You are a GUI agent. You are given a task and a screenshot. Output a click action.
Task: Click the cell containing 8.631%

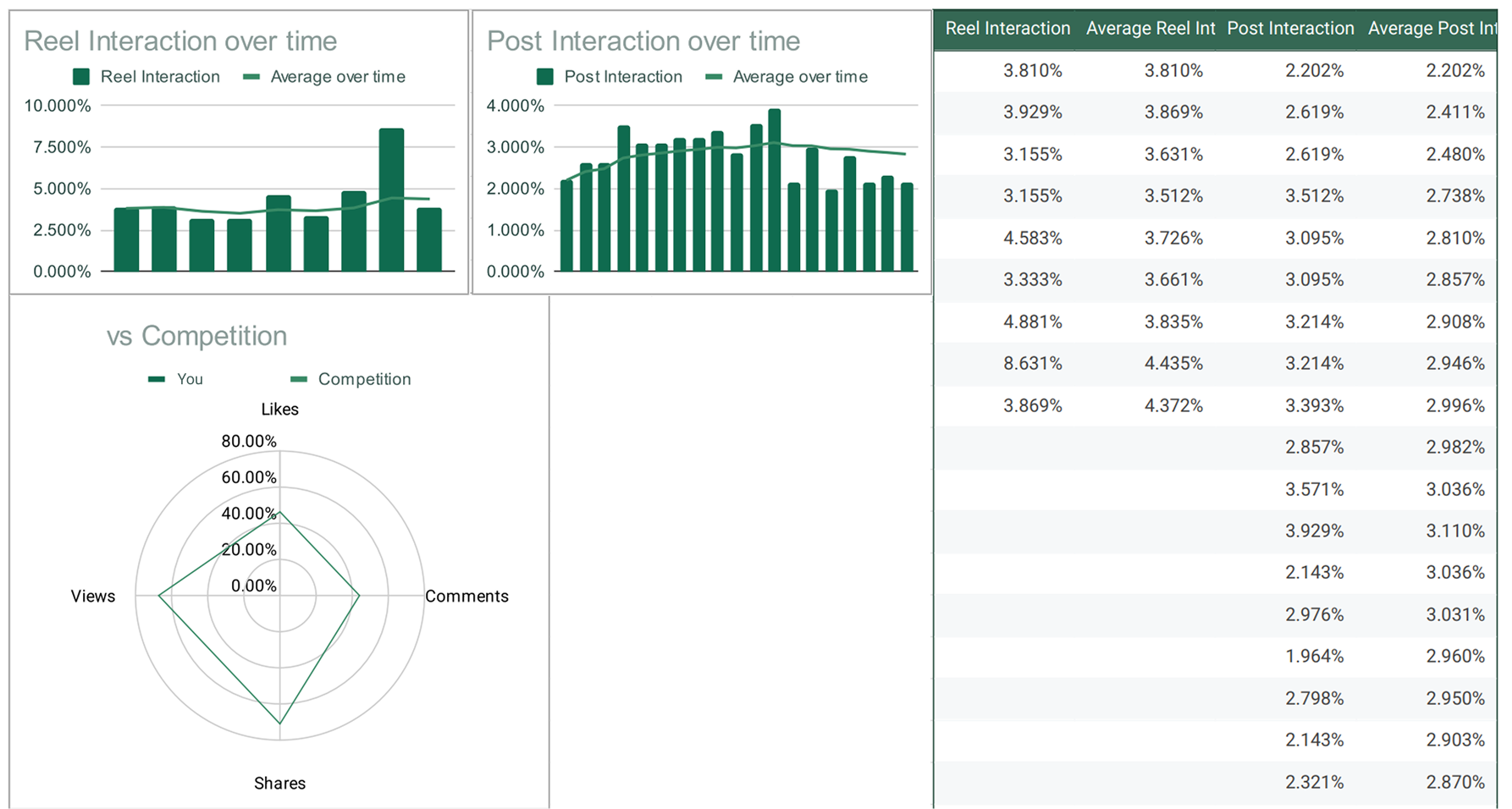coord(1032,364)
